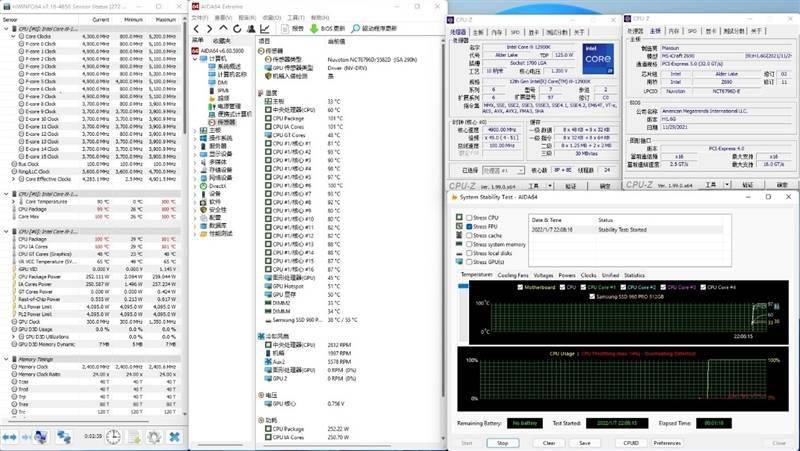Toggle the Motherboard graph checkbox
The width and height of the screenshot is (800, 451).
[520, 287]
